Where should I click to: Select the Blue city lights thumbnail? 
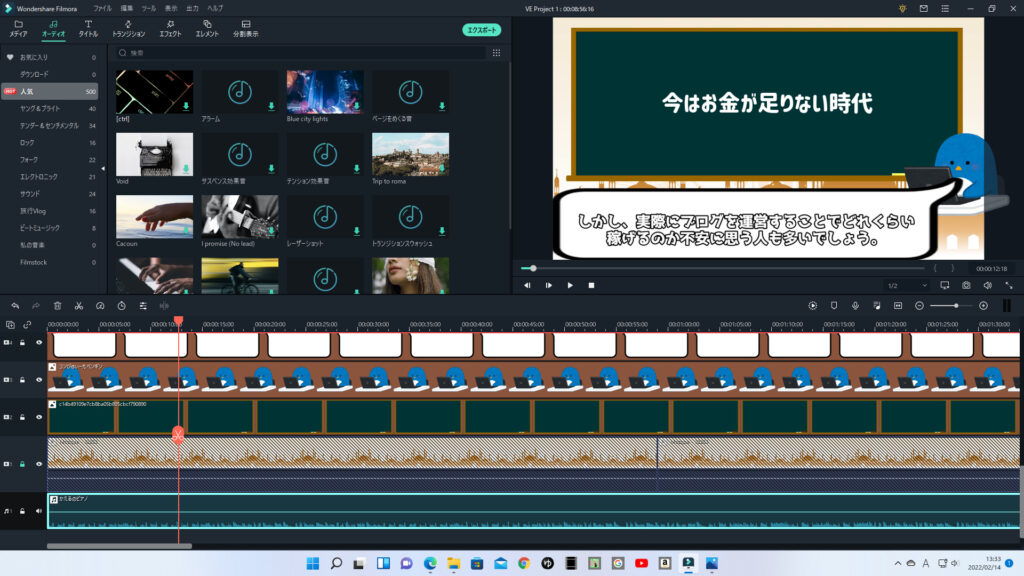(325, 92)
